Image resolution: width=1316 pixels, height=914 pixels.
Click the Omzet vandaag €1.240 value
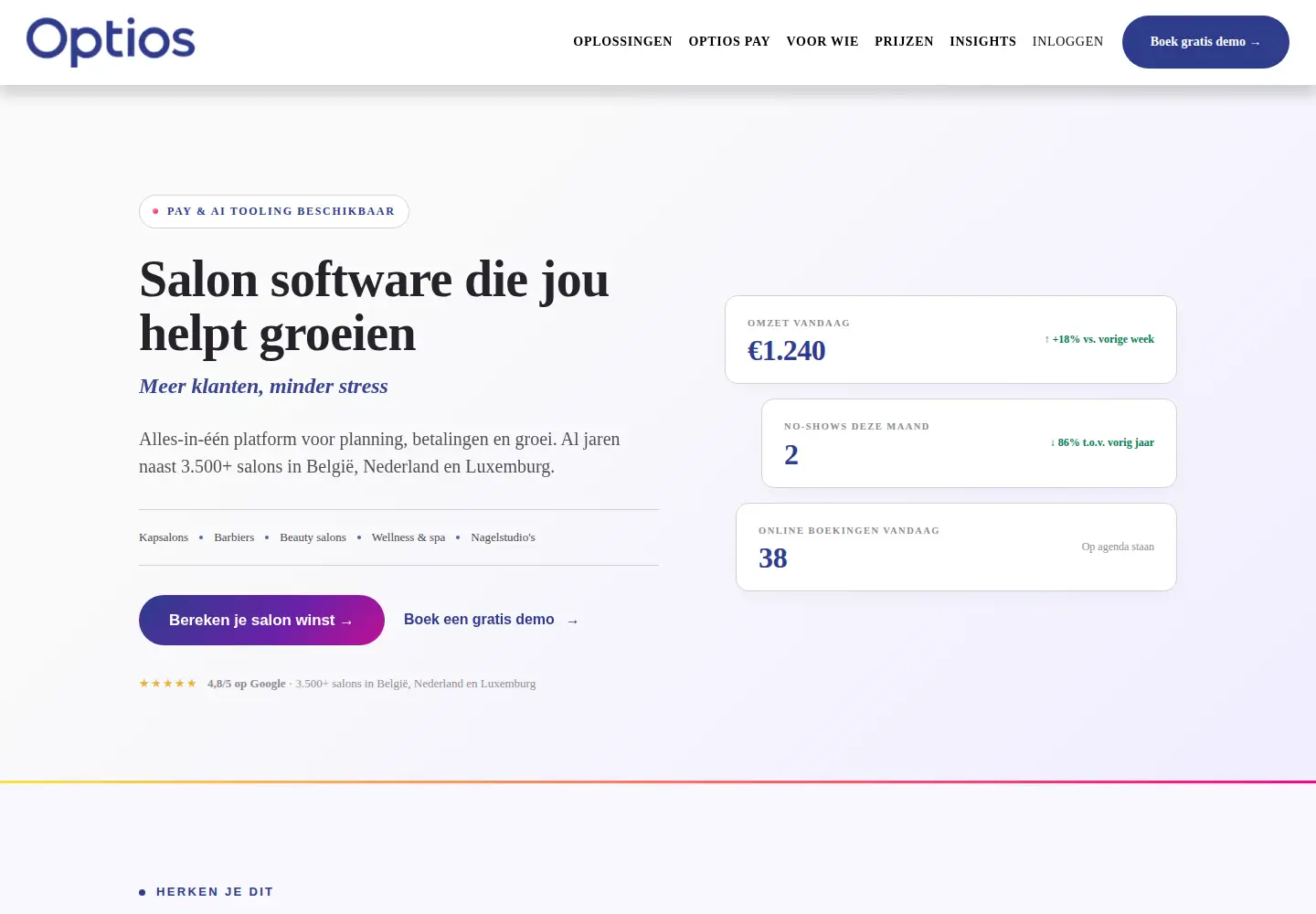coord(786,351)
